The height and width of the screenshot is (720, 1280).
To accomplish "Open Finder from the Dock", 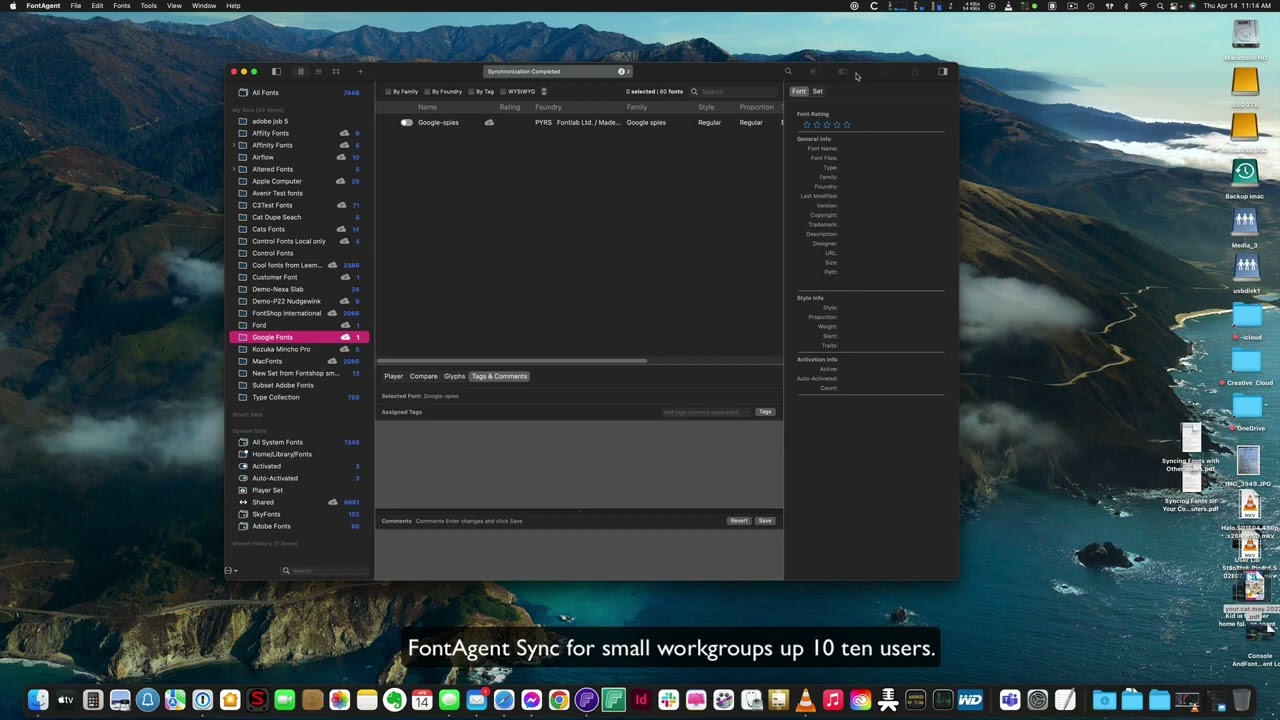I will click(38, 700).
